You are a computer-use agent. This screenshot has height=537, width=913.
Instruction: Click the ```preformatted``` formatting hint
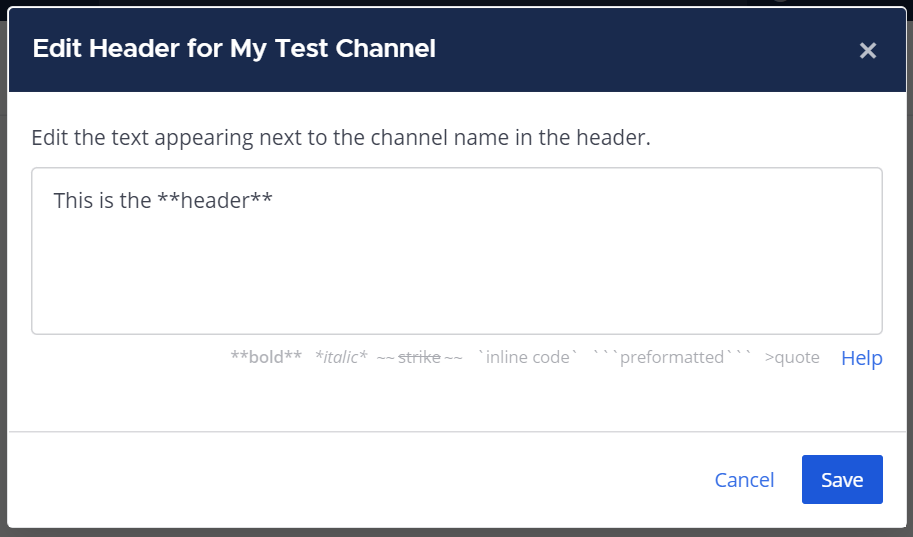(x=671, y=357)
